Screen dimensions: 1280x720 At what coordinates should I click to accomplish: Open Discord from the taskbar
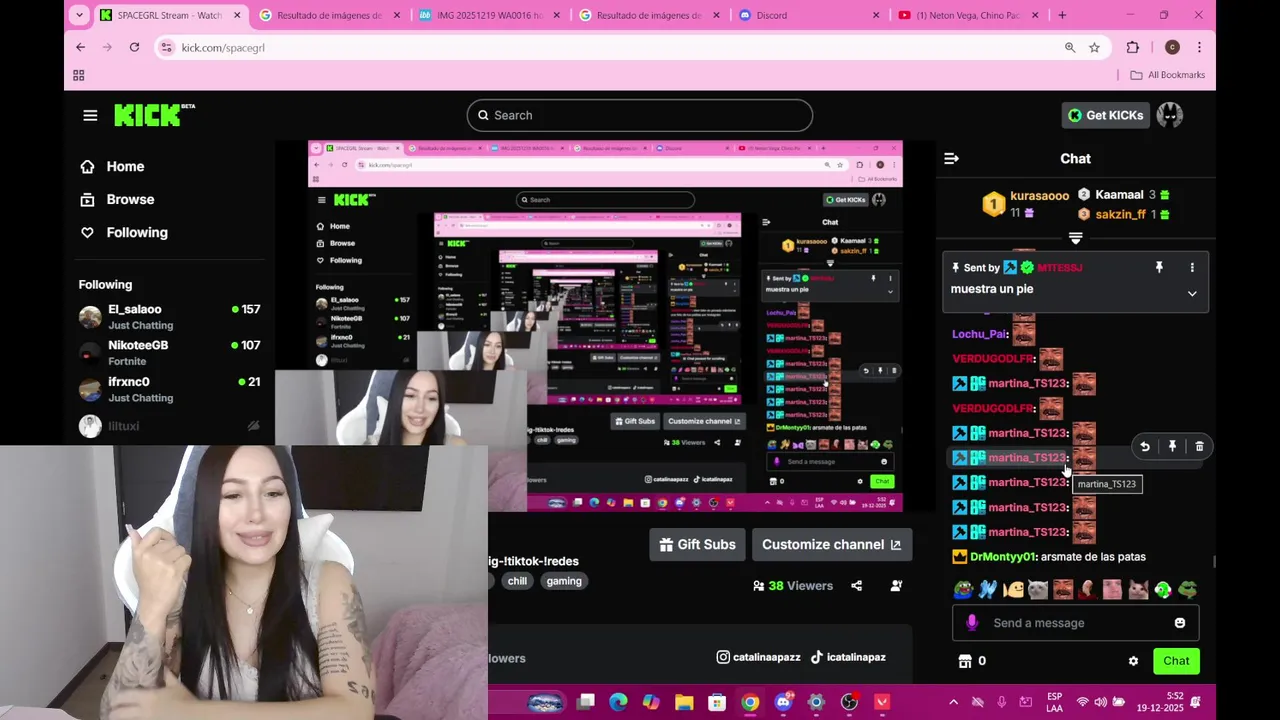(x=783, y=702)
